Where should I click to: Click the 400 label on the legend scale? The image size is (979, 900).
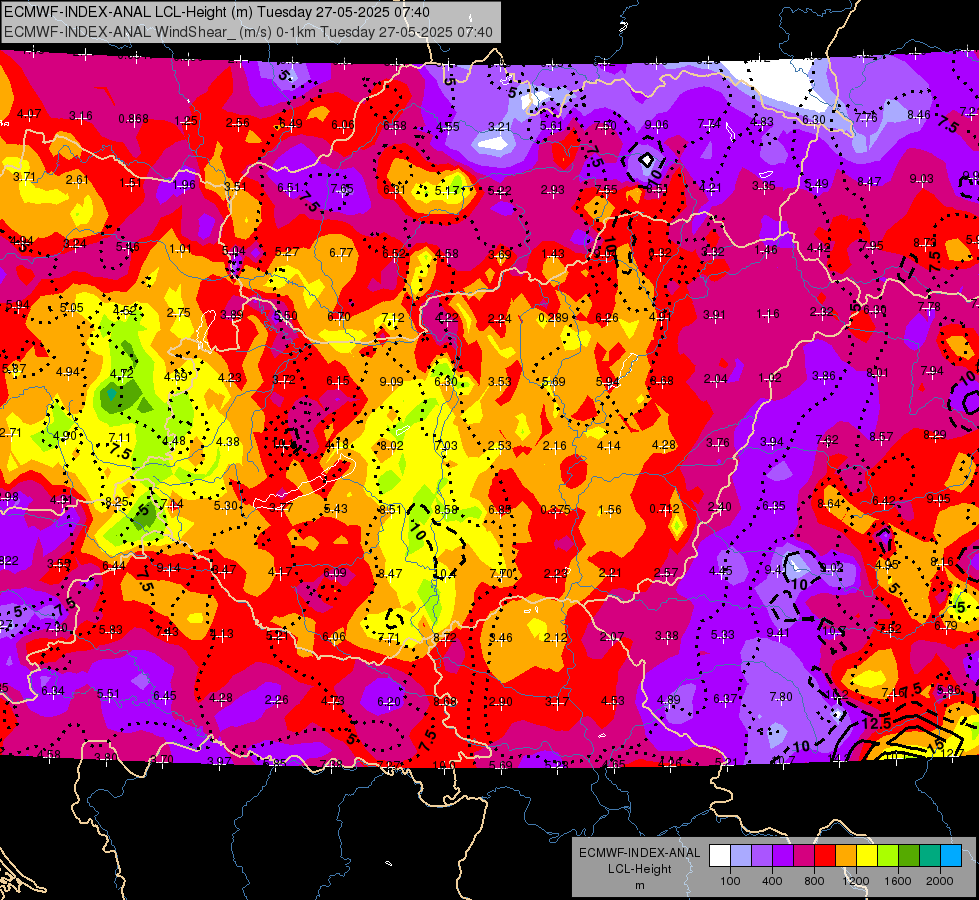[x=772, y=881]
